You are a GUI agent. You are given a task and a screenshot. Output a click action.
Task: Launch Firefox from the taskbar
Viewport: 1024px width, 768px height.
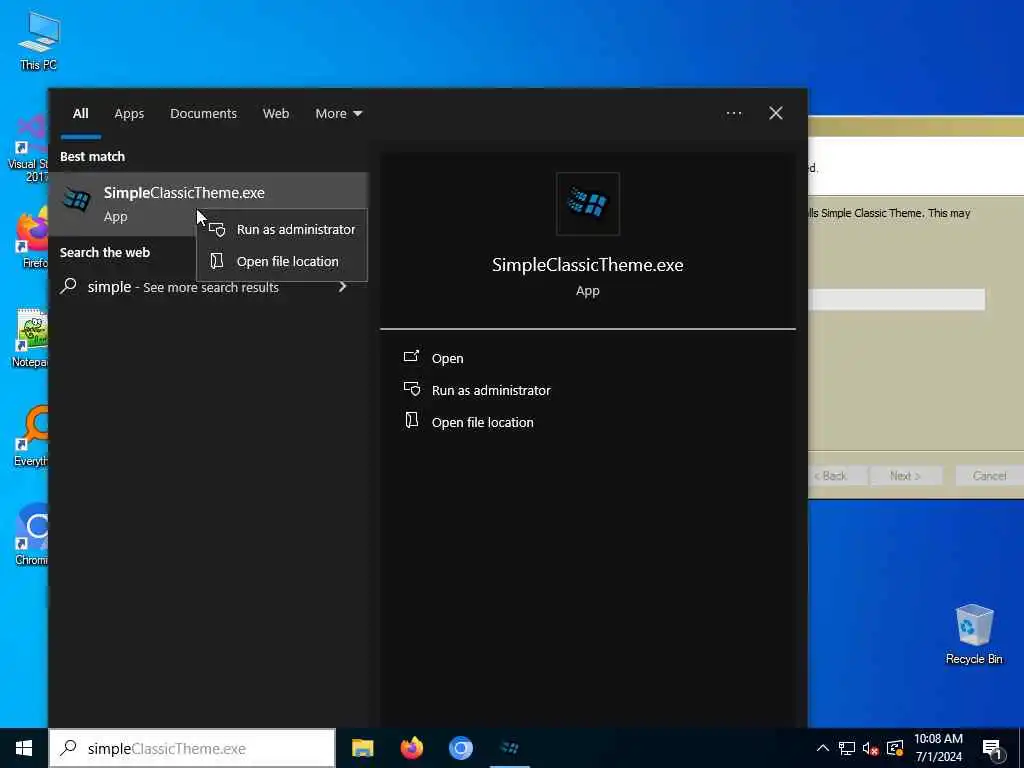pyautogui.click(x=411, y=748)
